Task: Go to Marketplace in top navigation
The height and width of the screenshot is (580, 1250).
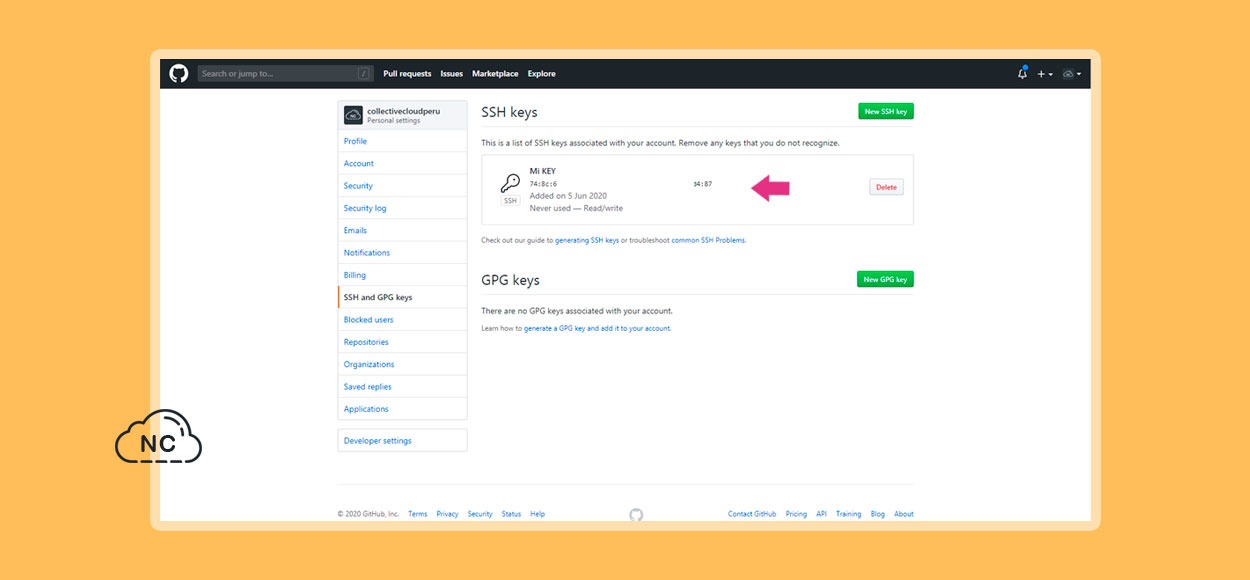Action: (495, 74)
